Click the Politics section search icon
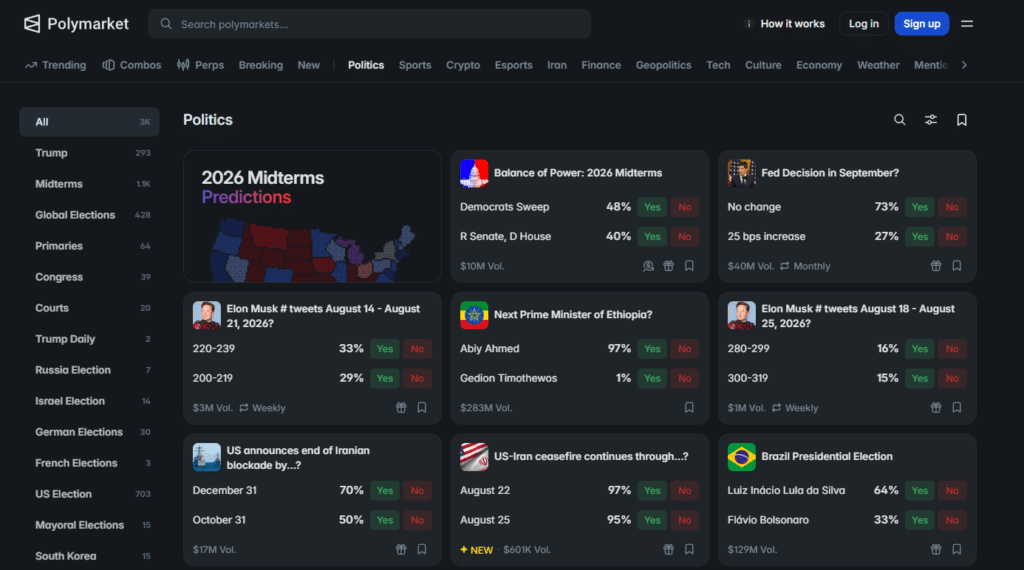1024x570 pixels. (900, 120)
